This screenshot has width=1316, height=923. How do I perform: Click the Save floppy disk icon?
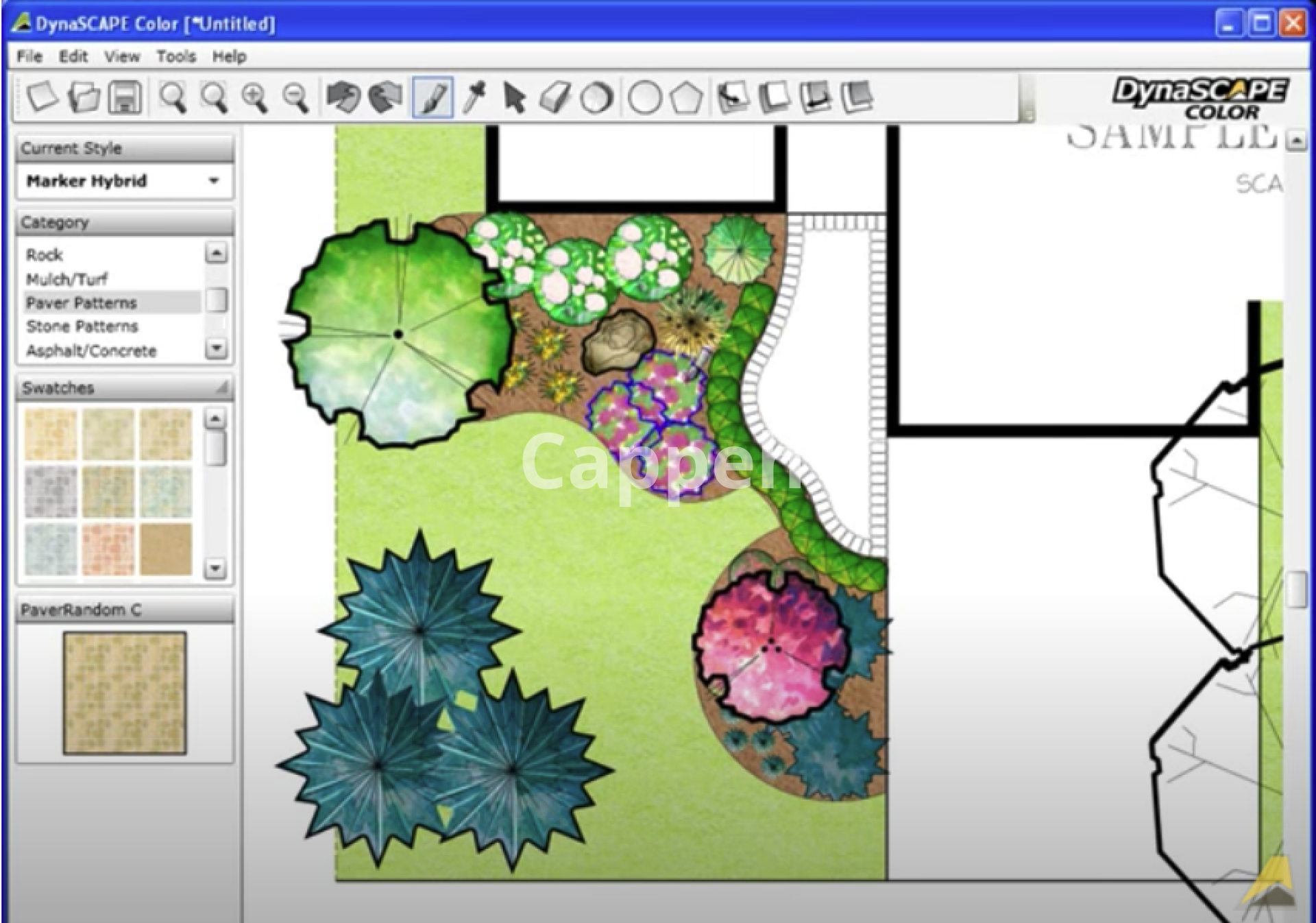(125, 97)
